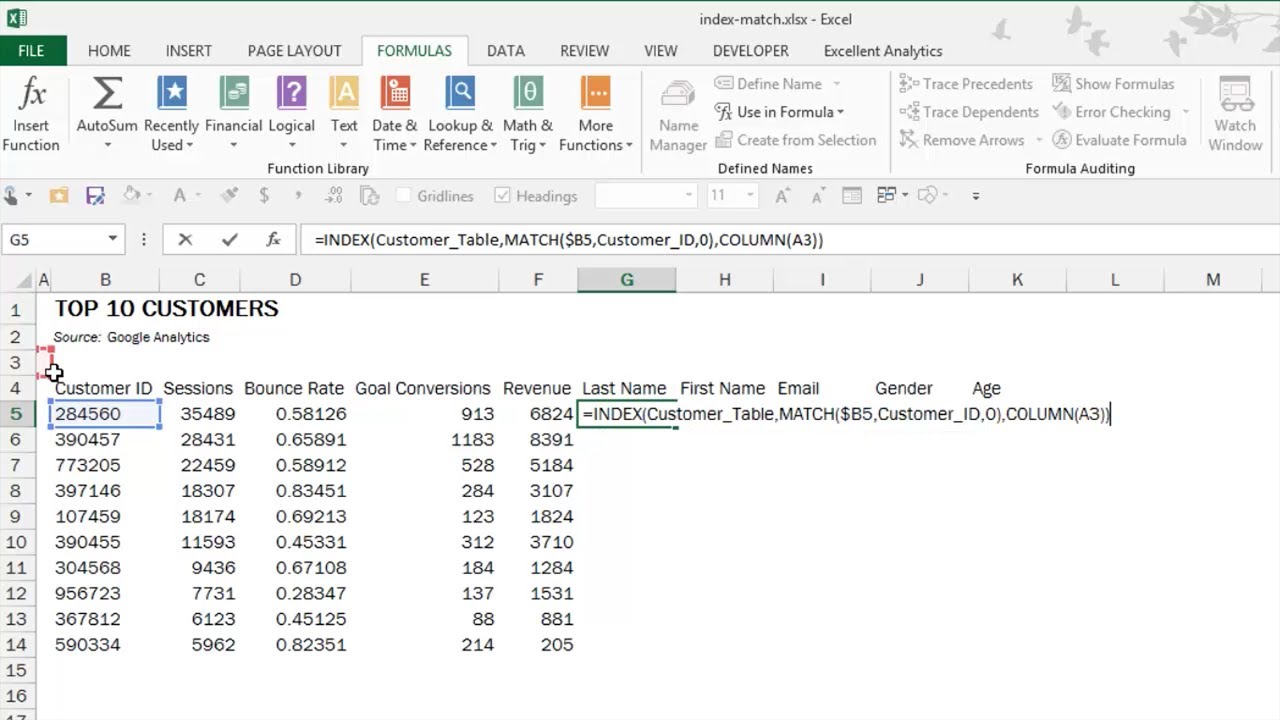This screenshot has height=720, width=1280.
Task: Customize quick access toolbar dropdown
Action: pos(976,196)
